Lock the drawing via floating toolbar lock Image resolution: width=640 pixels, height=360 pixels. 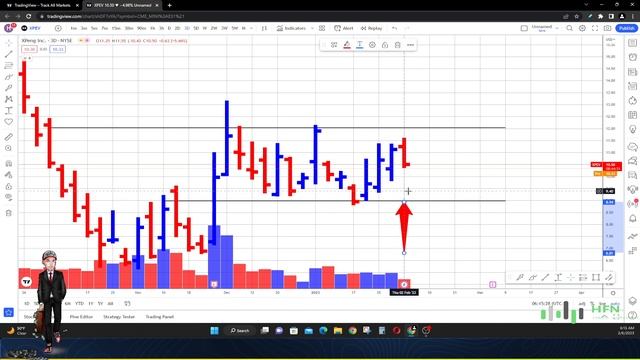[x=385, y=45]
